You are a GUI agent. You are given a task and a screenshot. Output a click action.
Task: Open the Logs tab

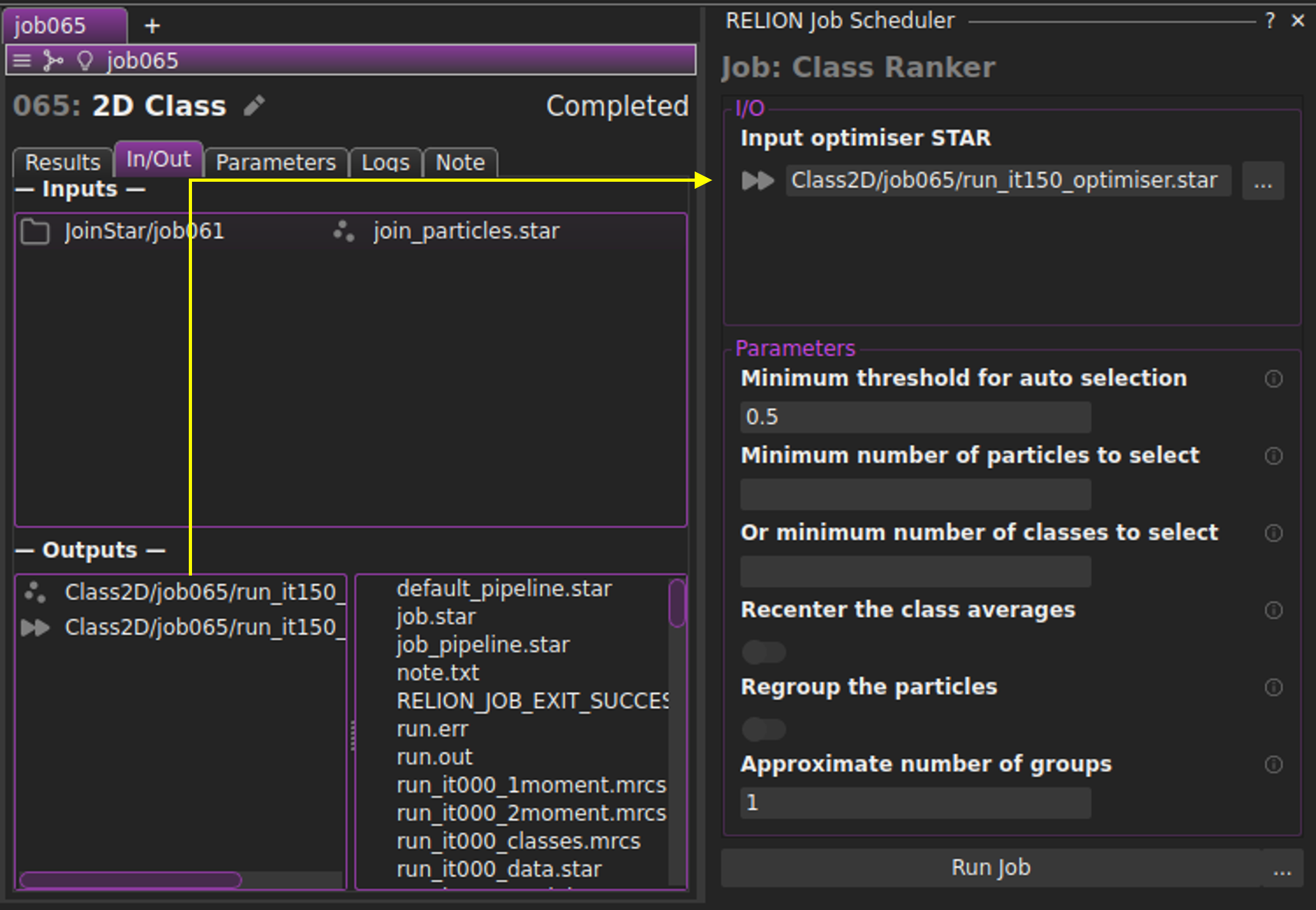point(385,163)
